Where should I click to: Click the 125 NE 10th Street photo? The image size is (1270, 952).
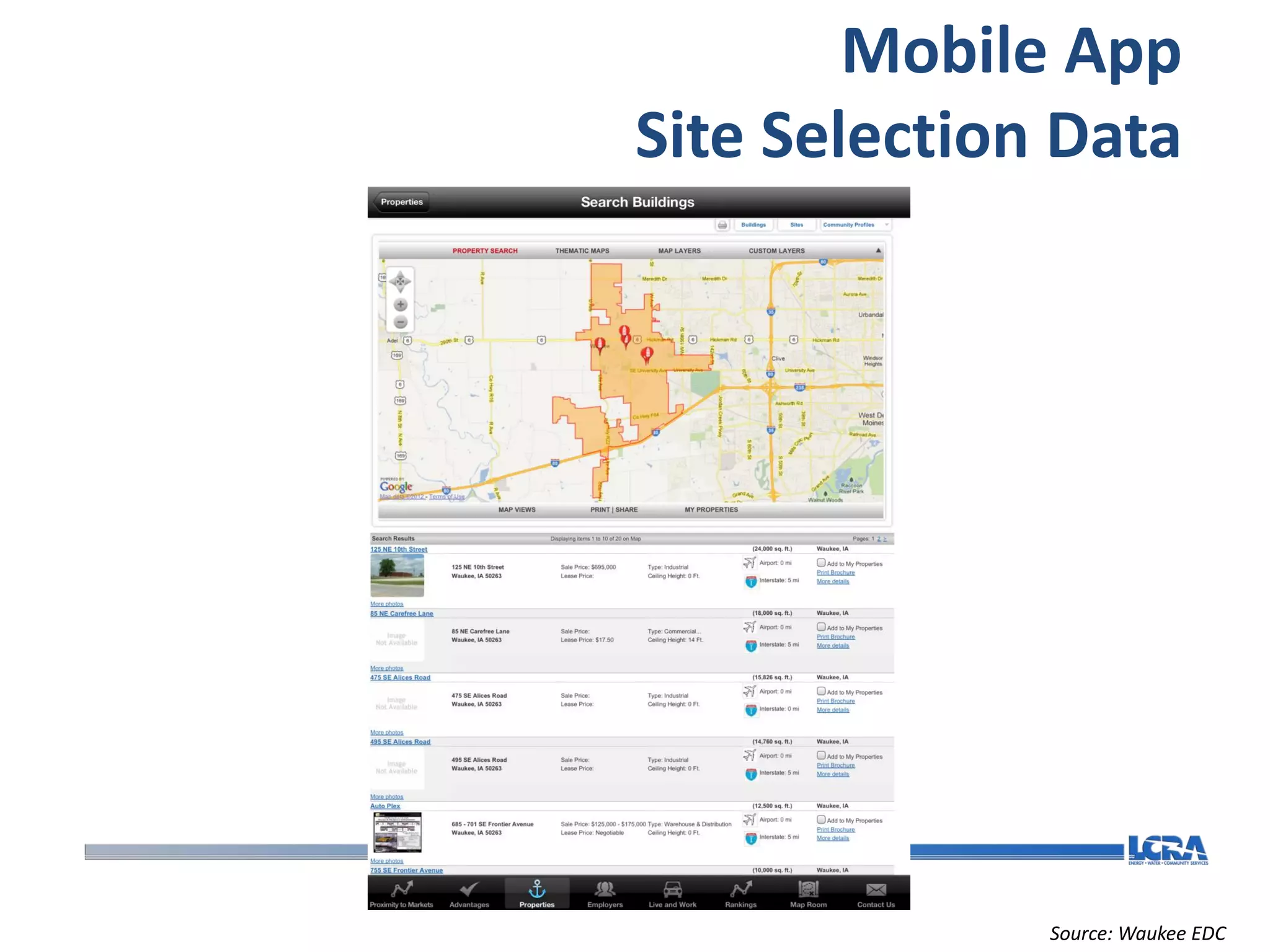pyautogui.click(x=397, y=576)
